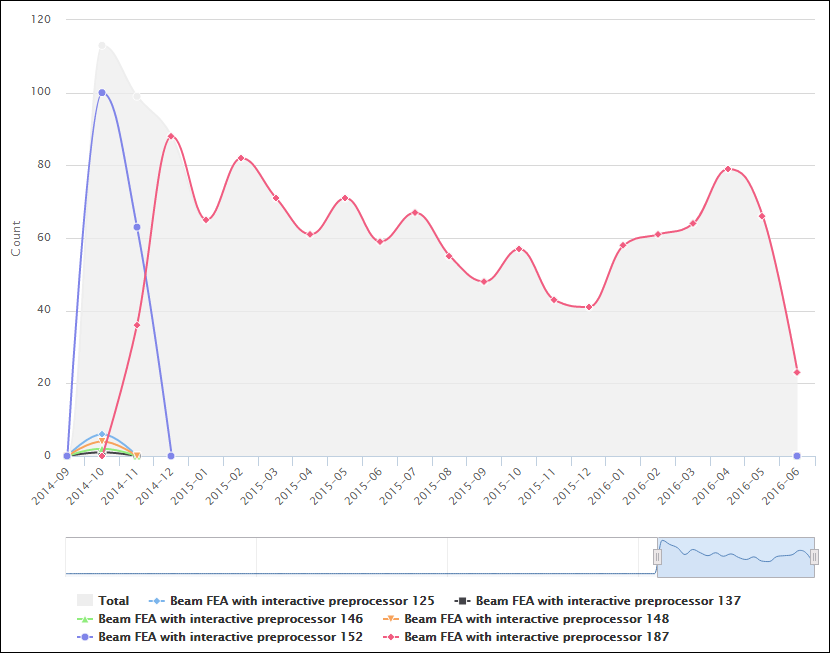Screen dimensions: 830x653
Task: Click the highlighted range in the navigator
Action: point(736,556)
